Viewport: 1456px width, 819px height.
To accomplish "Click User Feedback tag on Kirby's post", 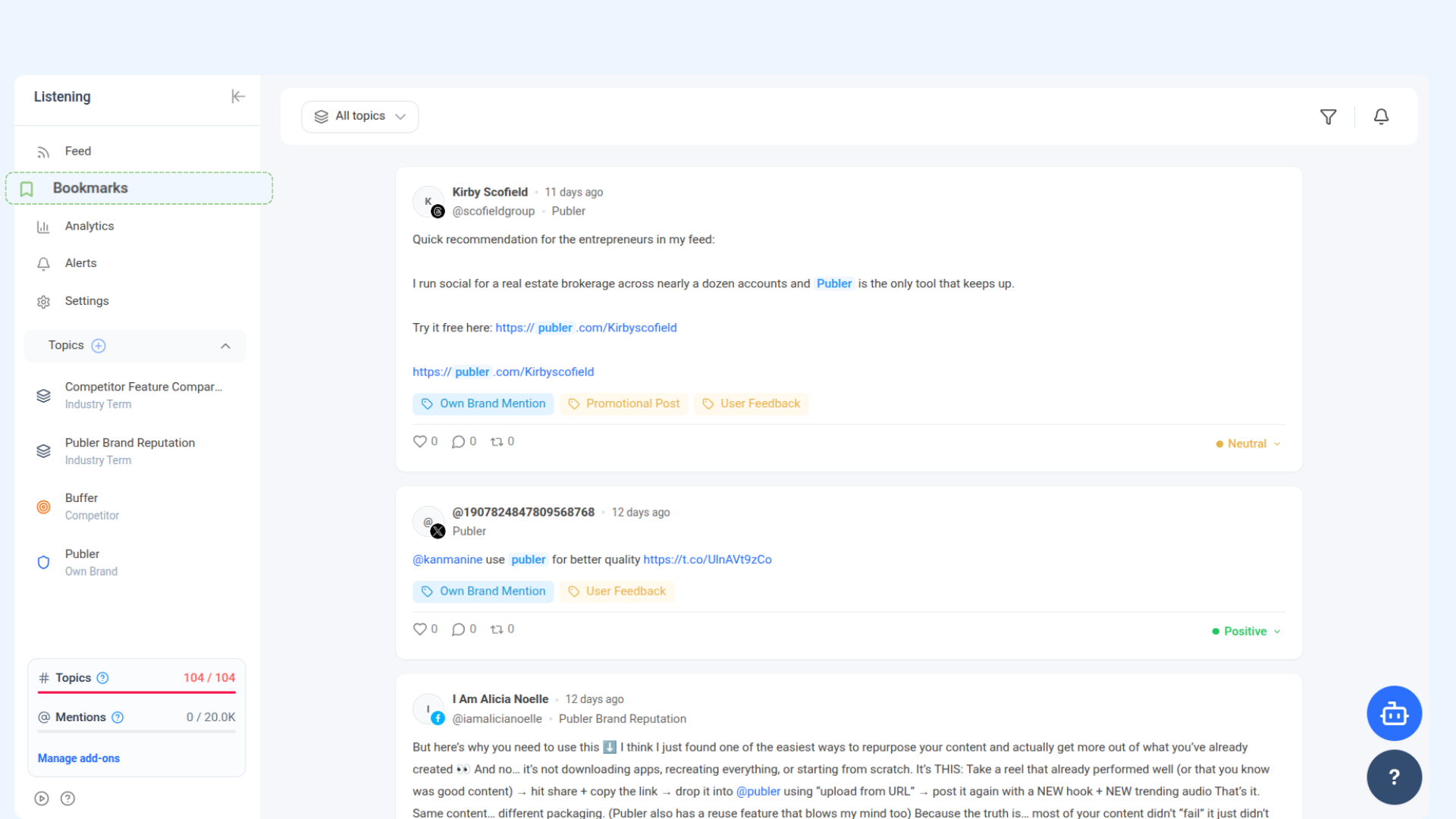I will click(x=751, y=403).
